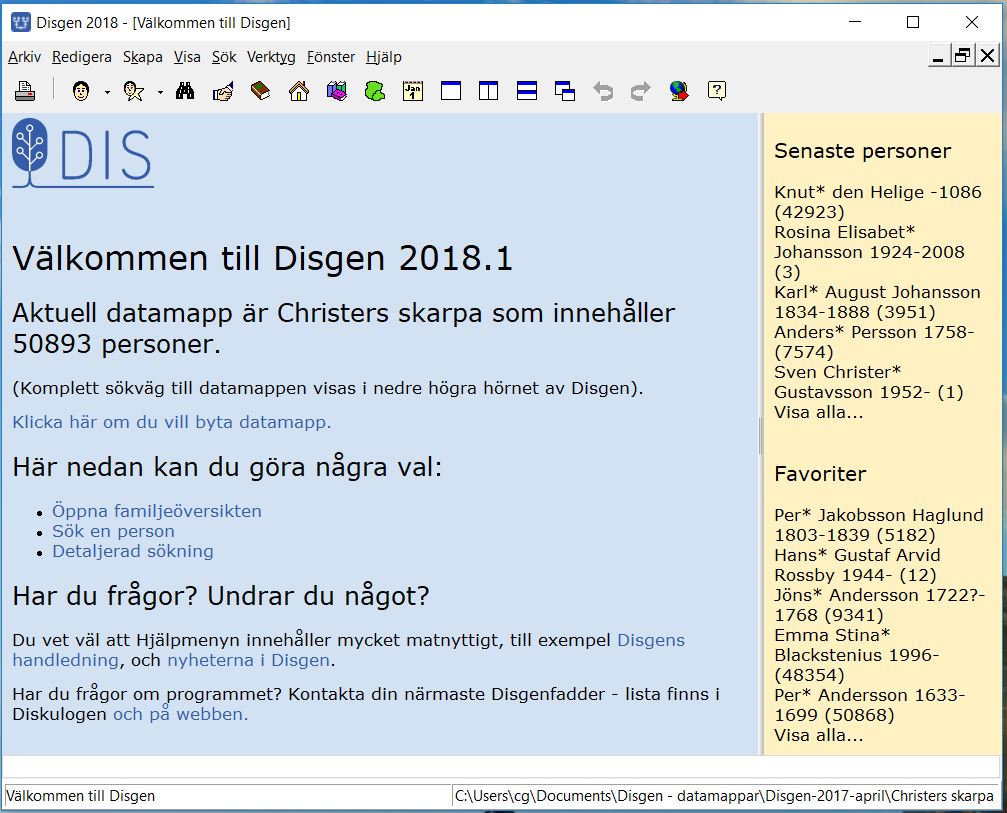Viewport: 1007px width, 813px height.
Task: Click Välkommen till Disgen status bar text
Action: click(81, 796)
